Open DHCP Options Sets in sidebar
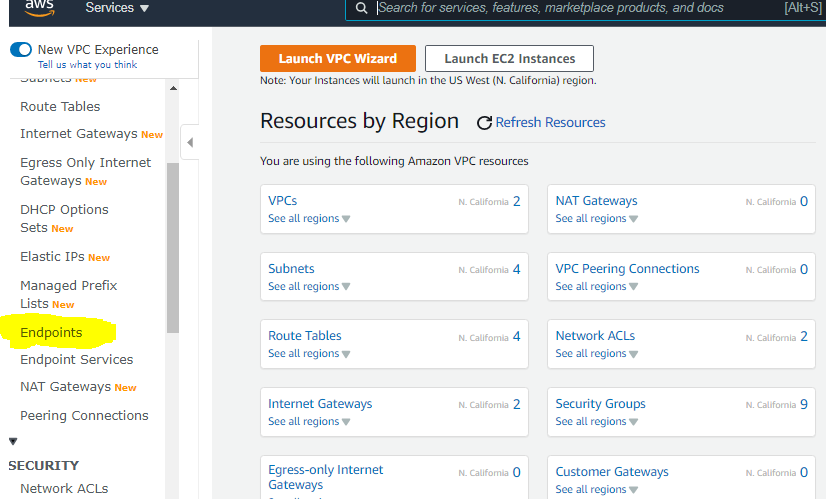This screenshot has width=826, height=499. [x=64, y=218]
